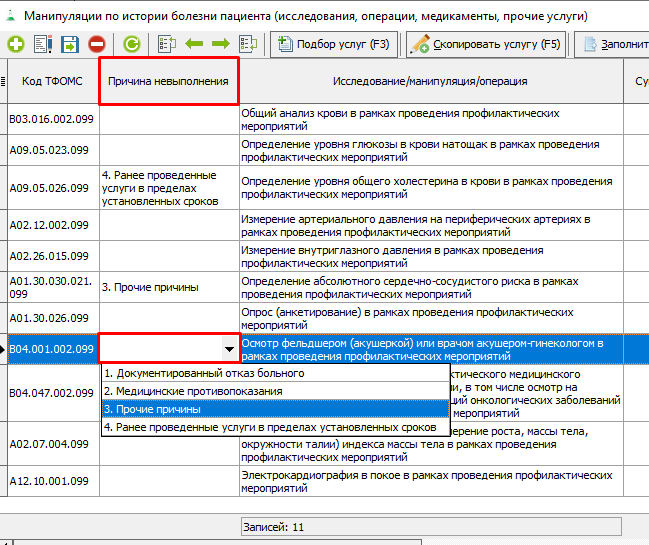Click the green refresh icon
The image size is (649, 545).
click(x=132, y=44)
